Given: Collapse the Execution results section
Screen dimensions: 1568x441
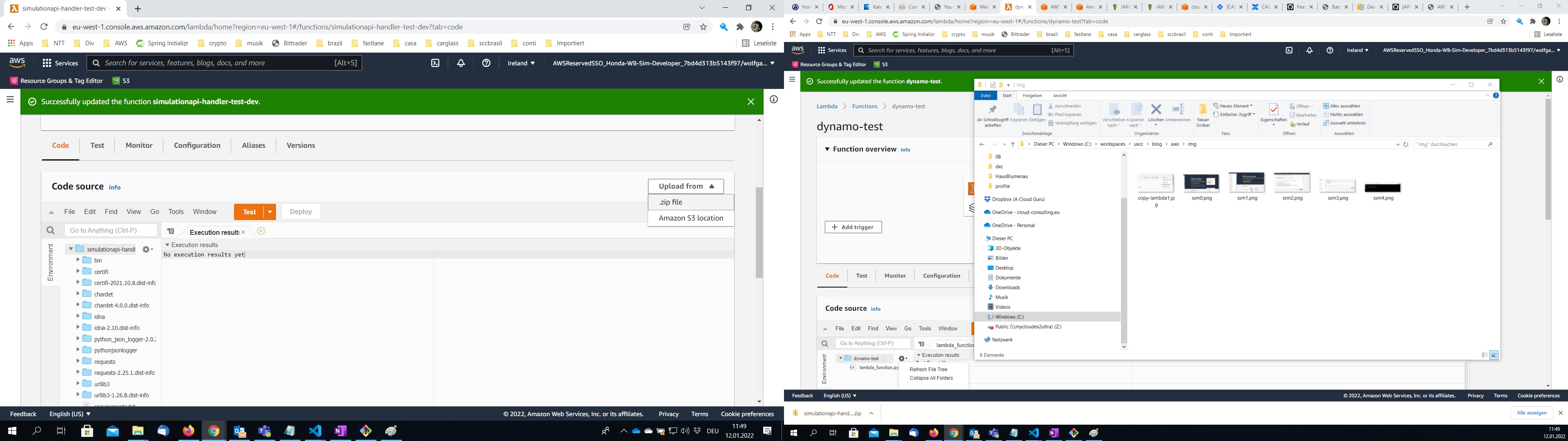Looking at the screenshot, I should click(167, 245).
